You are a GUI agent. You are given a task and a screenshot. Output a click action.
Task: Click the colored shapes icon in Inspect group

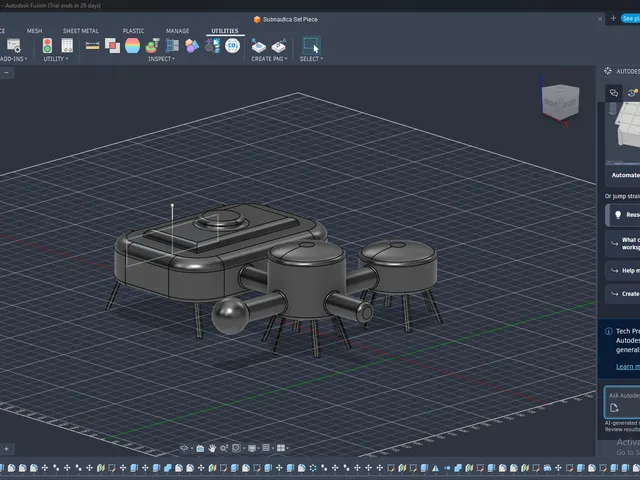point(192,46)
